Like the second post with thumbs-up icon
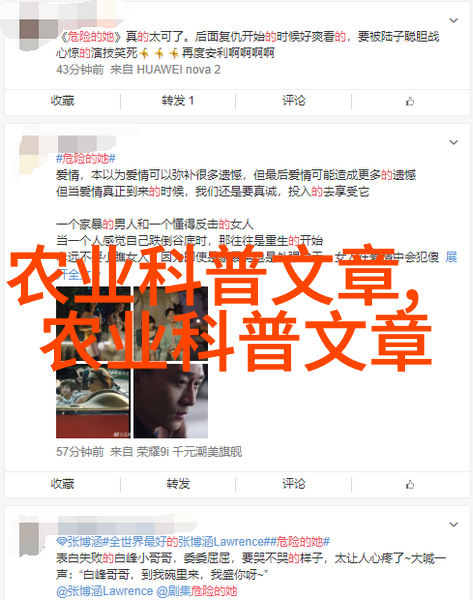The image size is (473, 600). pos(410,485)
